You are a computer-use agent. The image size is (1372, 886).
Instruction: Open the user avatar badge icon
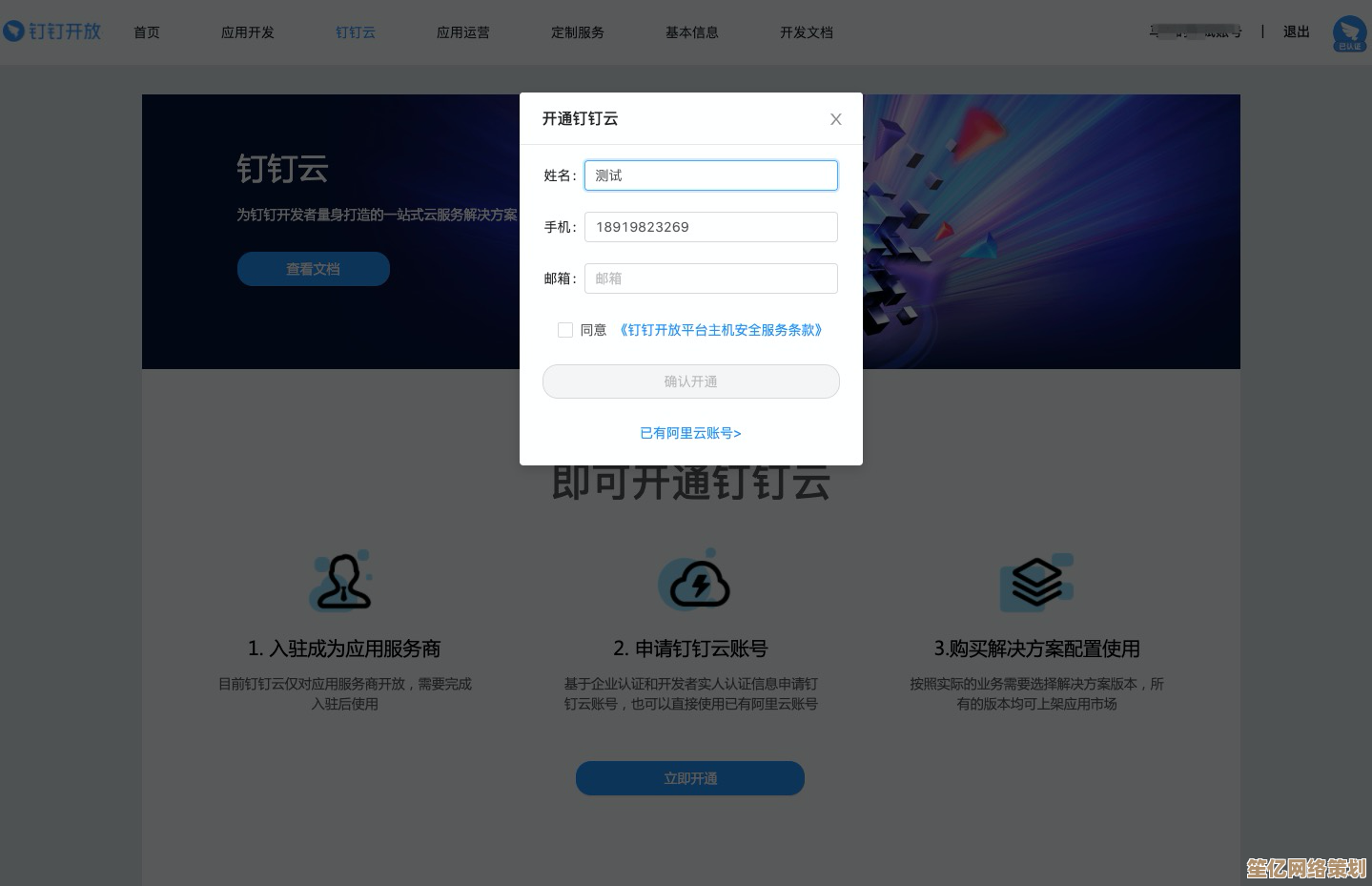point(1349,33)
